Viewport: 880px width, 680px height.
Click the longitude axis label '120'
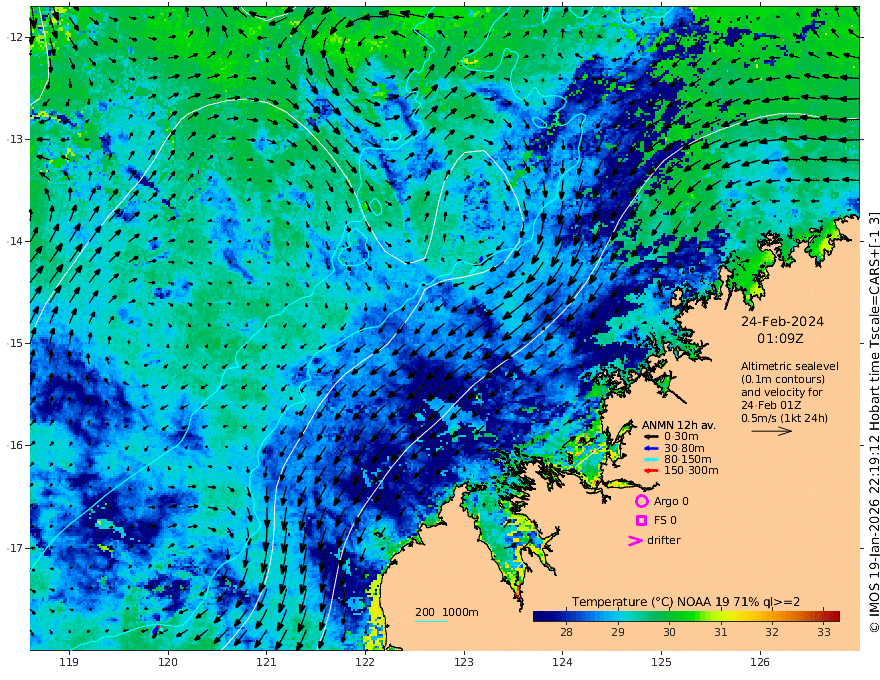(x=168, y=663)
